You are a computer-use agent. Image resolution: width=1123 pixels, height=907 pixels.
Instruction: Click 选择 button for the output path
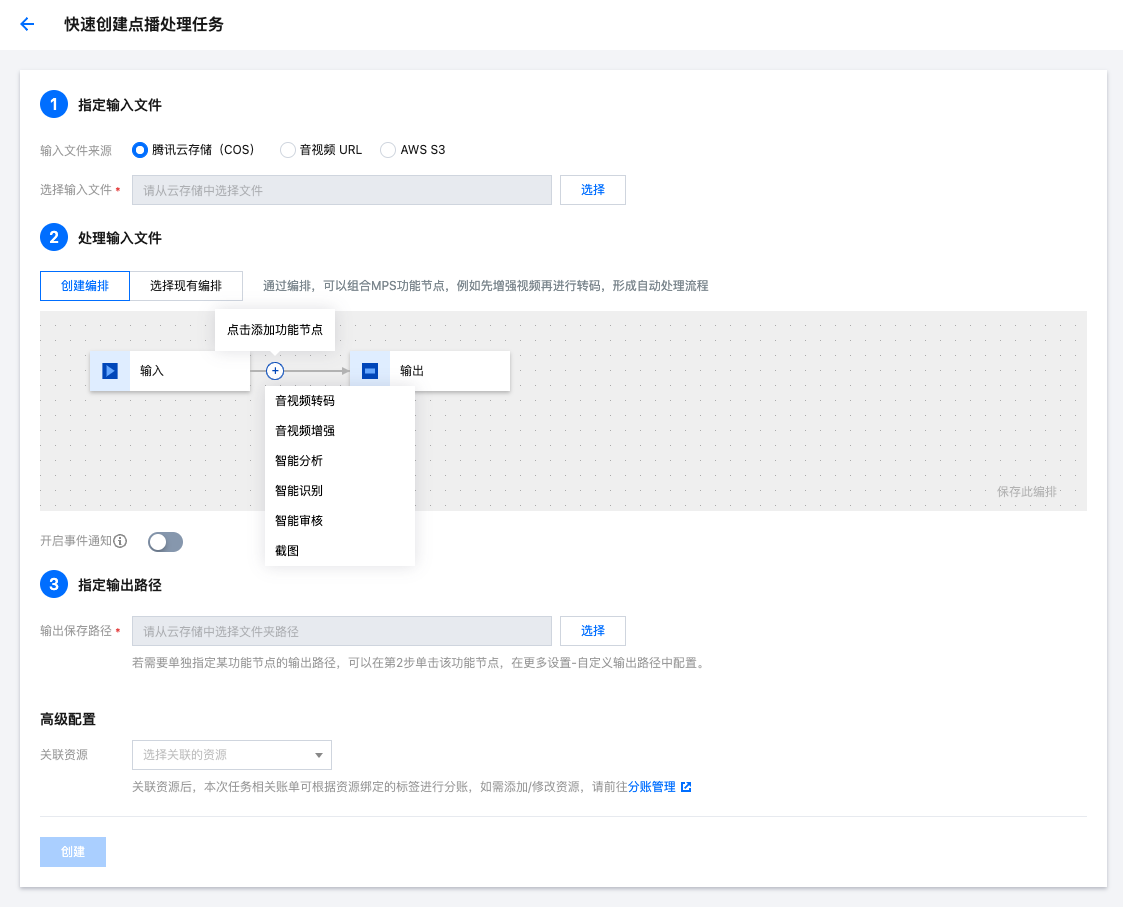[592, 631]
